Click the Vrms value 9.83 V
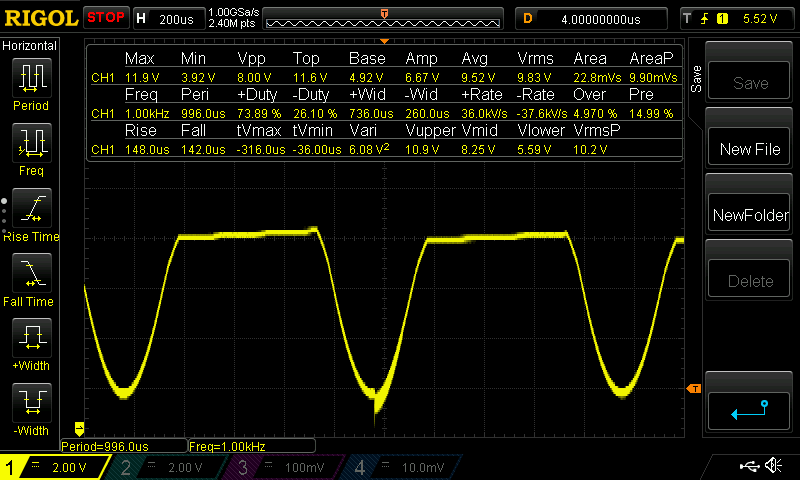Screen dimensions: 800x480 coord(535,78)
